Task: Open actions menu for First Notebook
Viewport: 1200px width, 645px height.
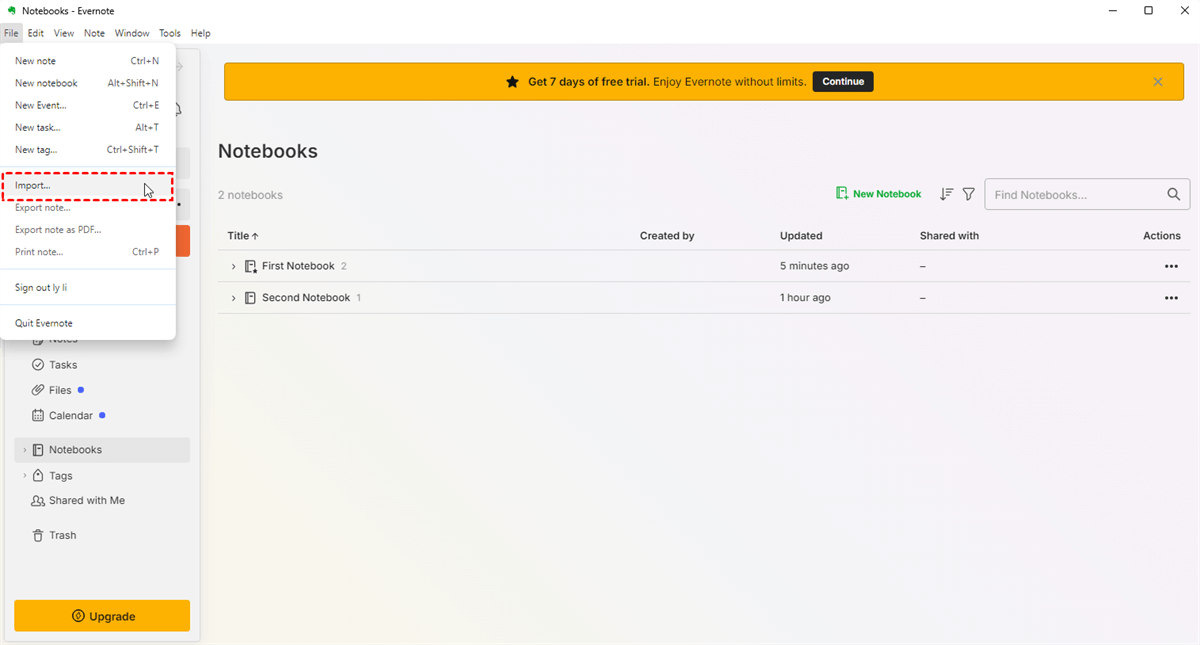Action: coord(1171,267)
